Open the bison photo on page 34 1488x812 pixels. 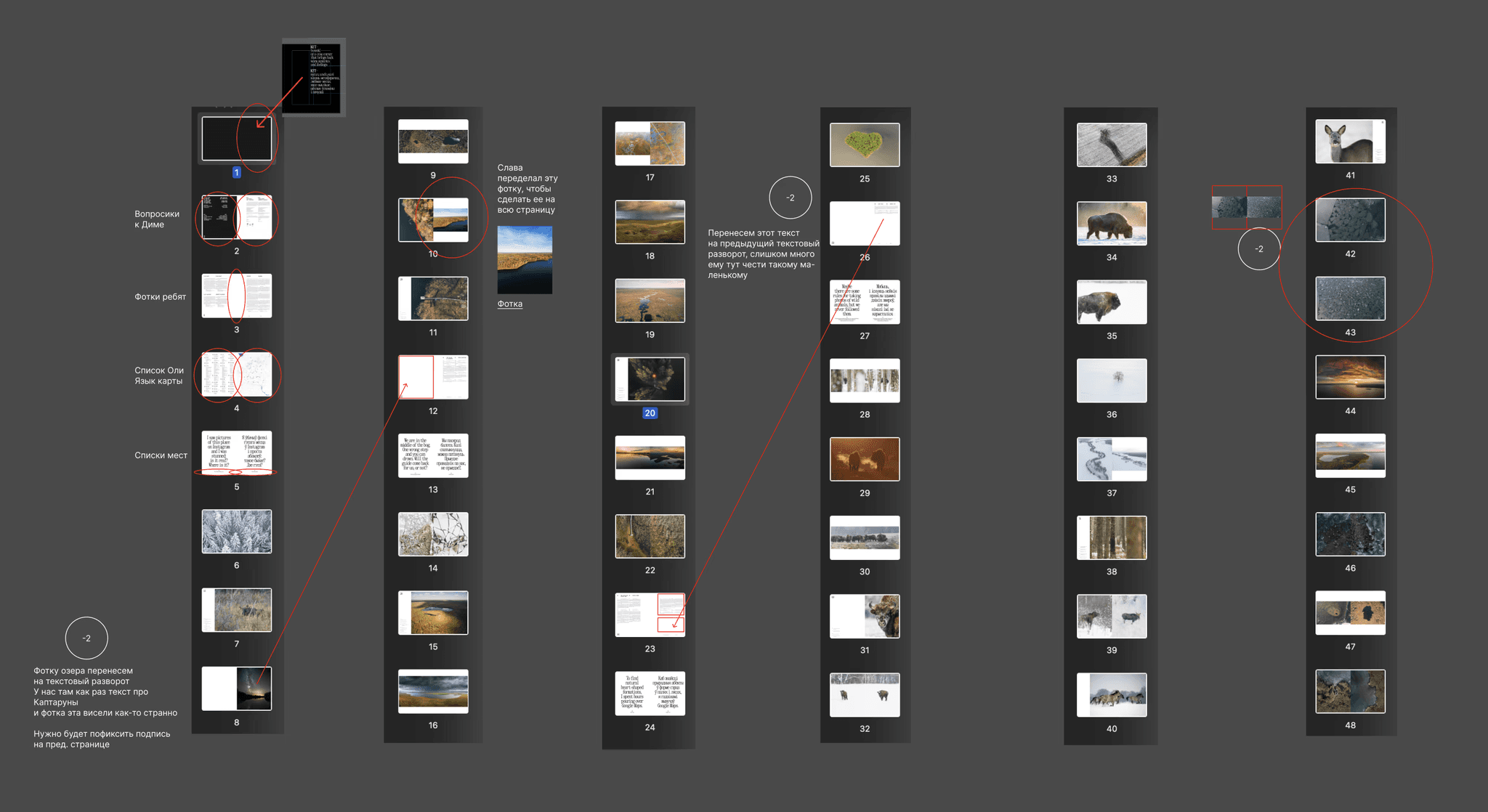coord(1111,223)
